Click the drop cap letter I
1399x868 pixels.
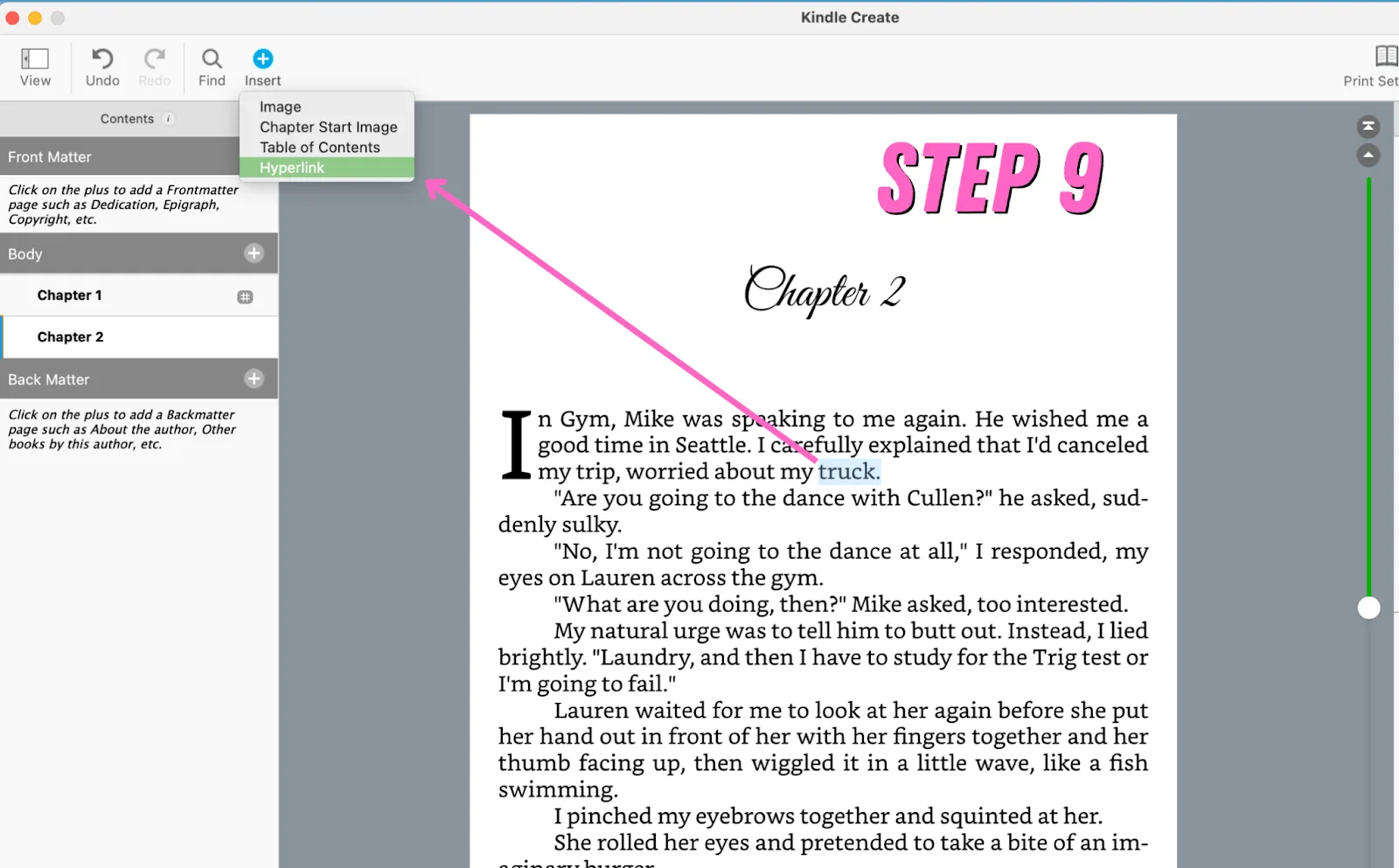coord(516,446)
